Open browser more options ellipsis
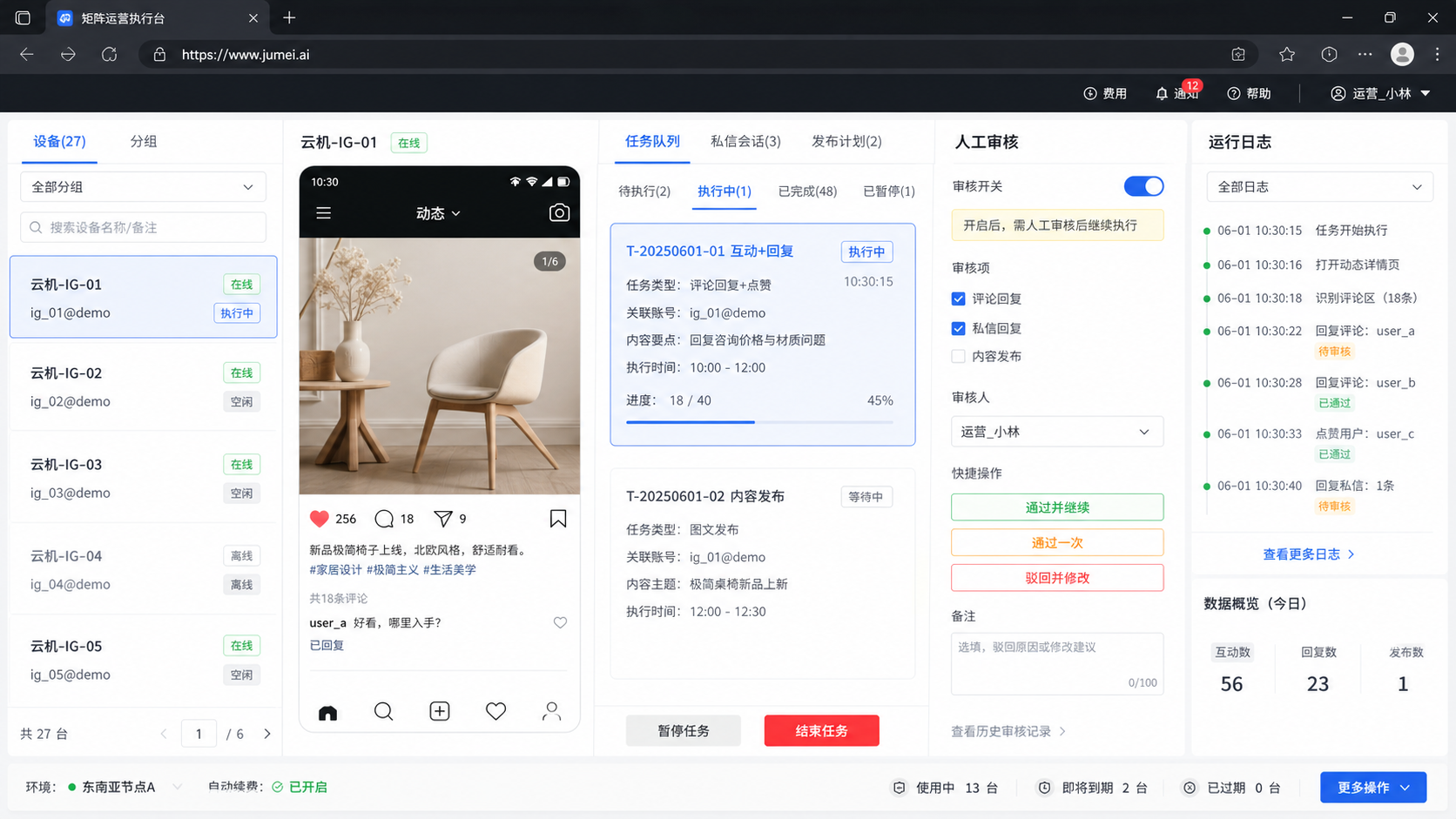 click(1365, 54)
